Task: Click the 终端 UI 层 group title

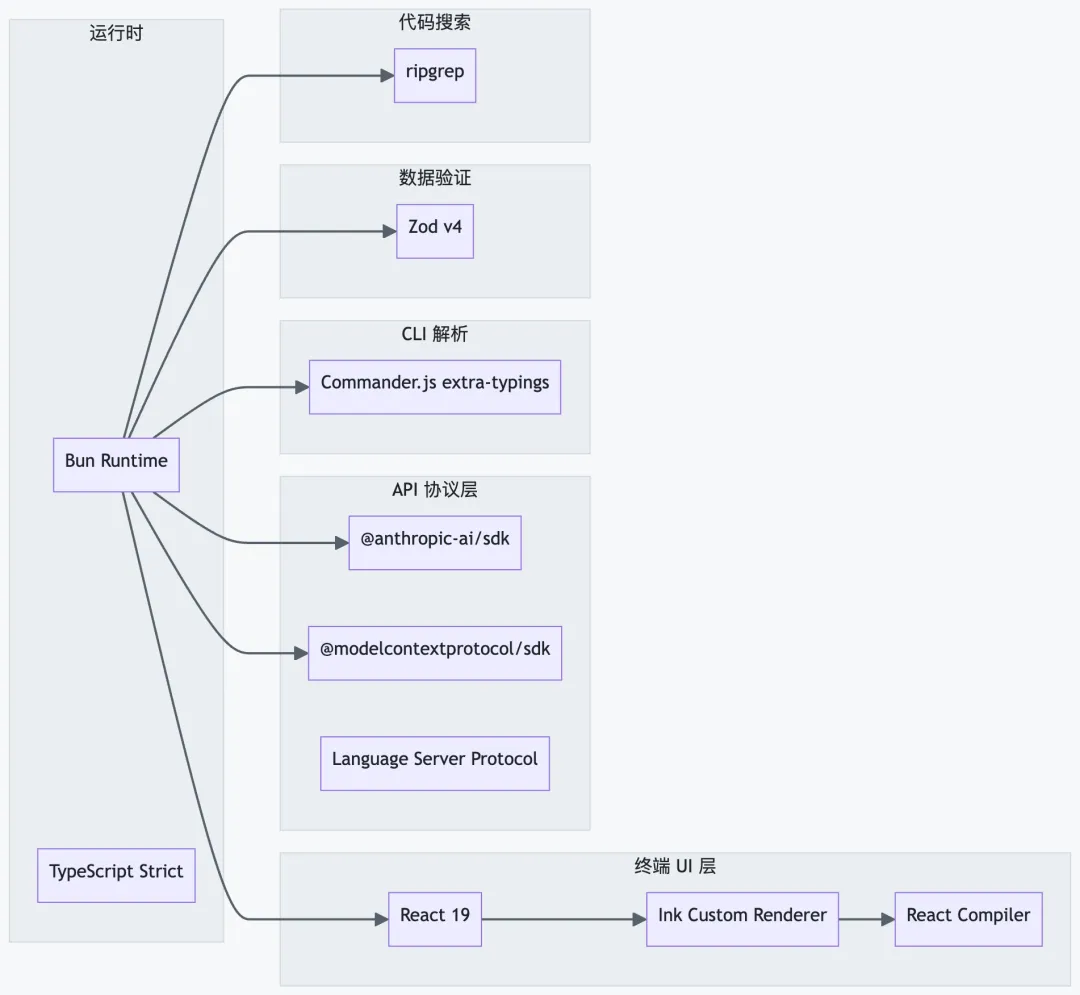Action: coord(675,866)
